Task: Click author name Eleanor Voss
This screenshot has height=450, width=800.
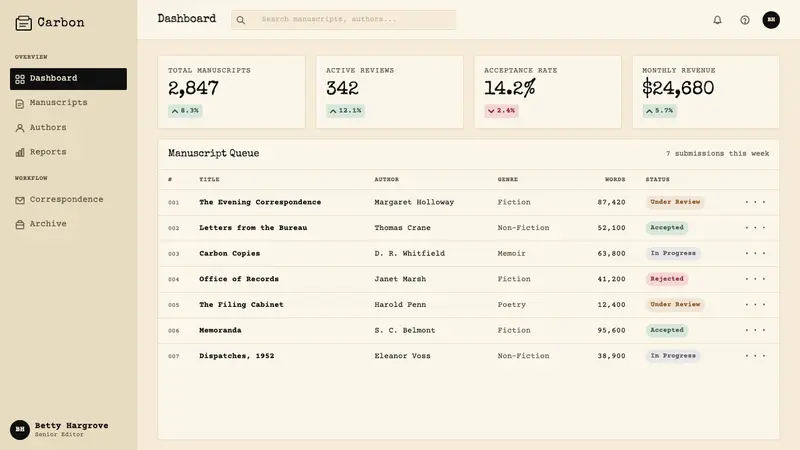Action: [x=403, y=356]
